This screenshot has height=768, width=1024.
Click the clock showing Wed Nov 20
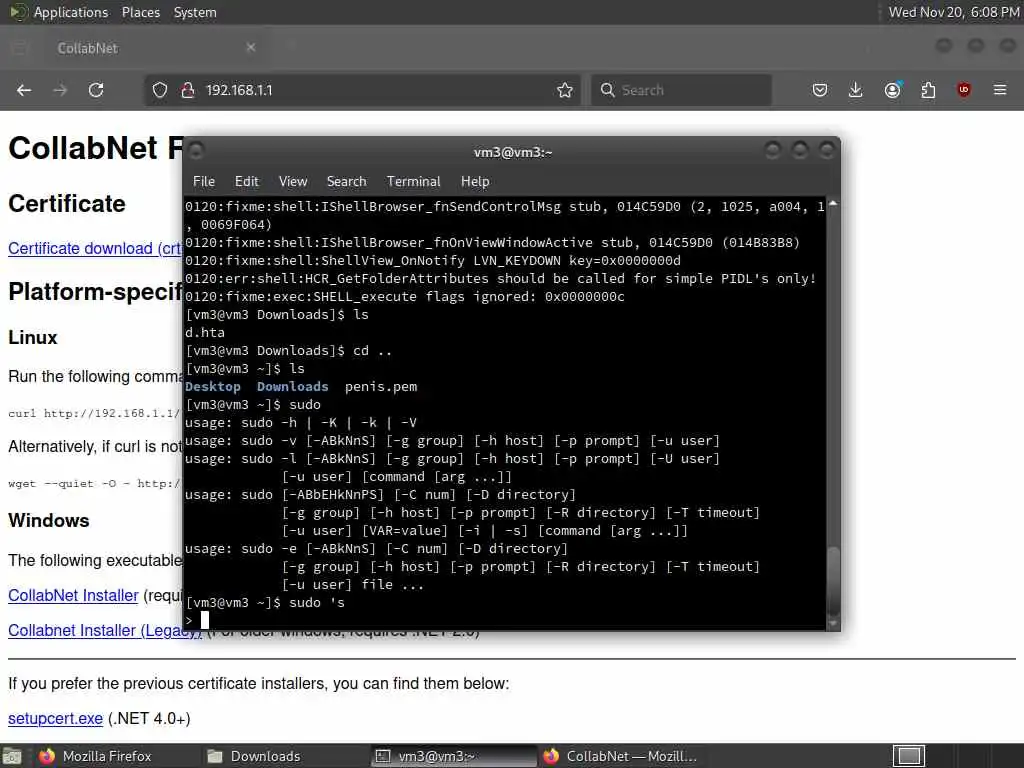click(953, 12)
